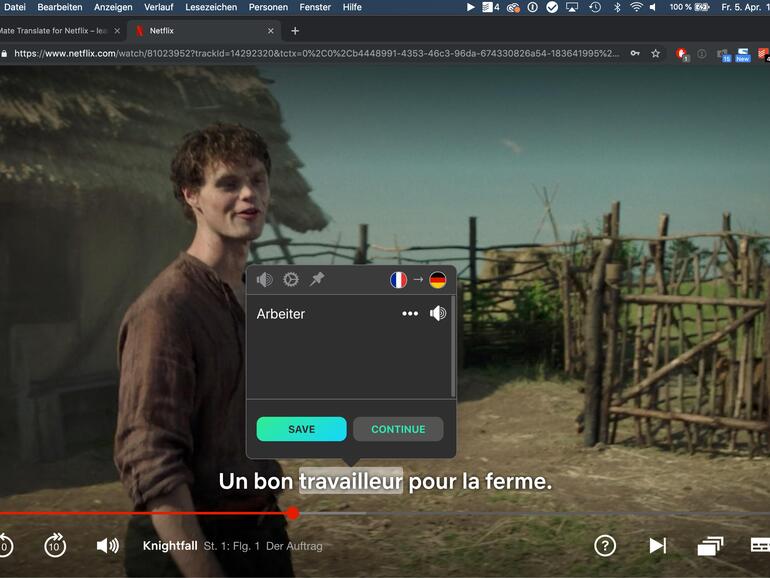Select the German target language flag
770x578 pixels.
(x=438, y=280)
